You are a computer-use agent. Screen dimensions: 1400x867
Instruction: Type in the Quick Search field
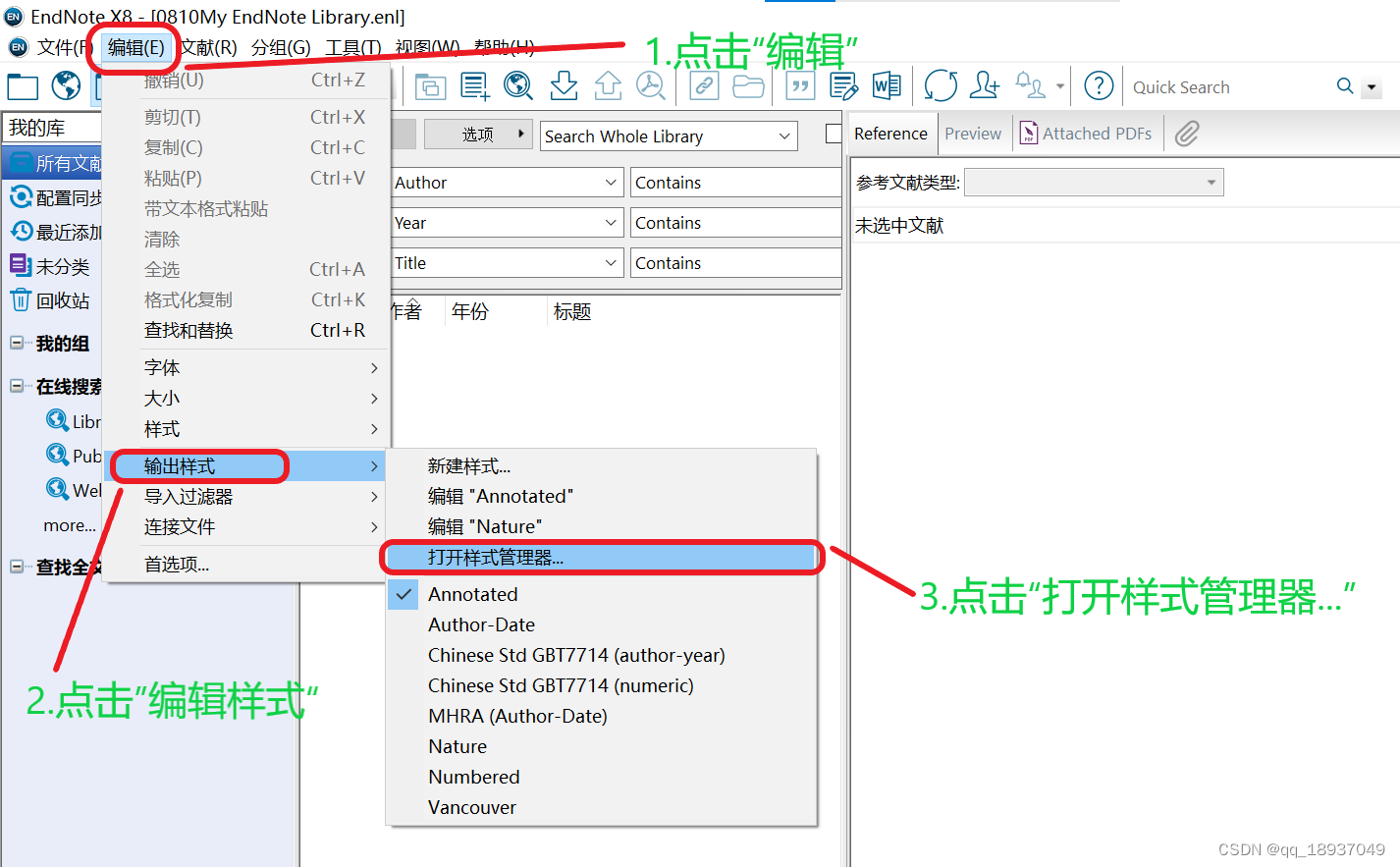coord(1227,87)
